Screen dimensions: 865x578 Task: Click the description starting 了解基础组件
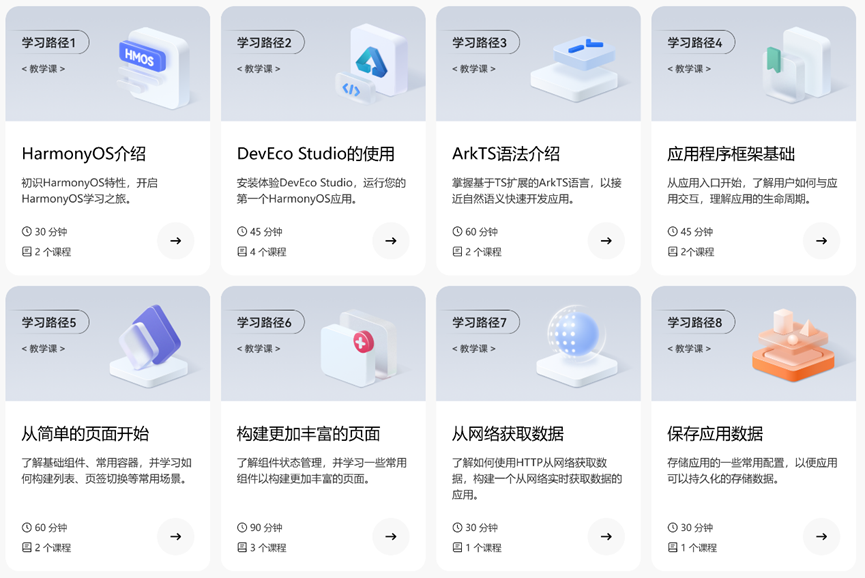(x=106, y=470)
